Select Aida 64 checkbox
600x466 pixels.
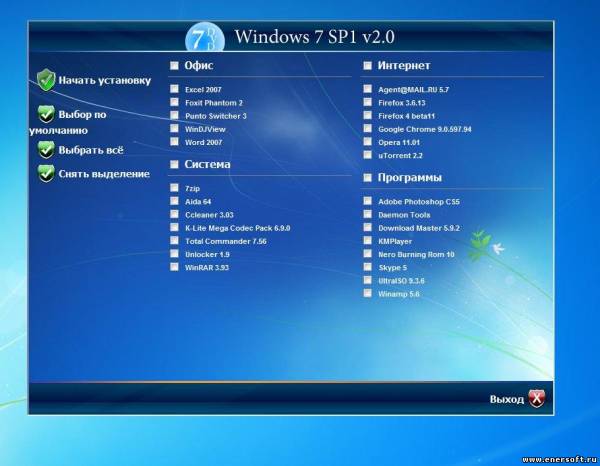point(174,201)
